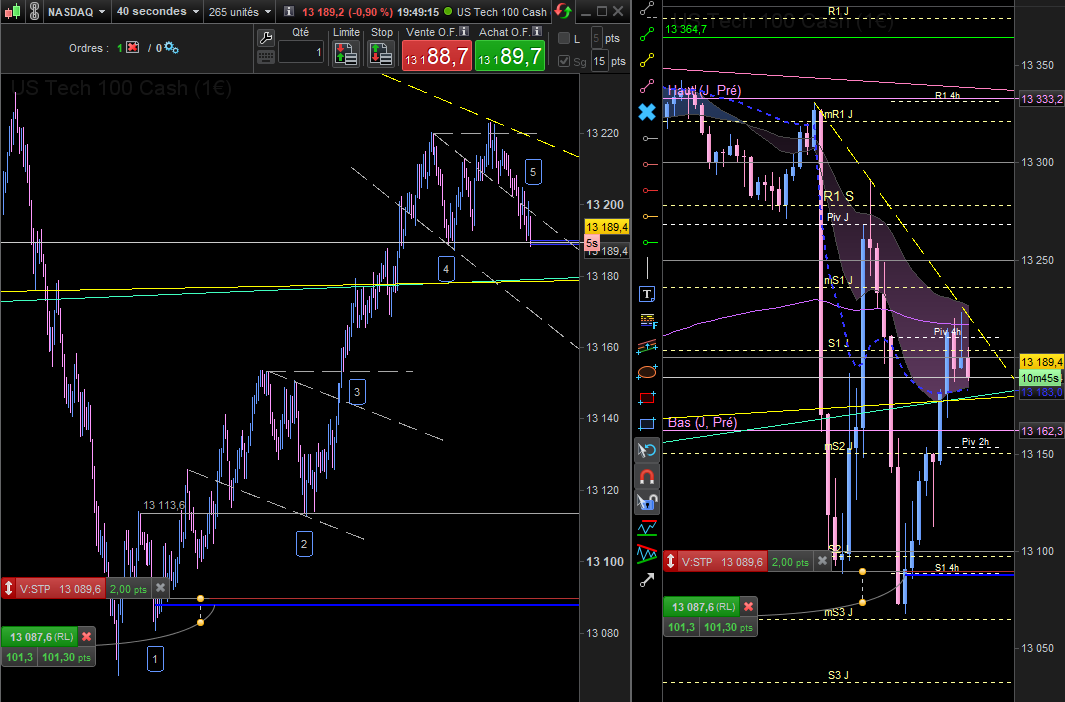
Task: Select the red rectangle drawing tool
Action: [x=647, y=398]
